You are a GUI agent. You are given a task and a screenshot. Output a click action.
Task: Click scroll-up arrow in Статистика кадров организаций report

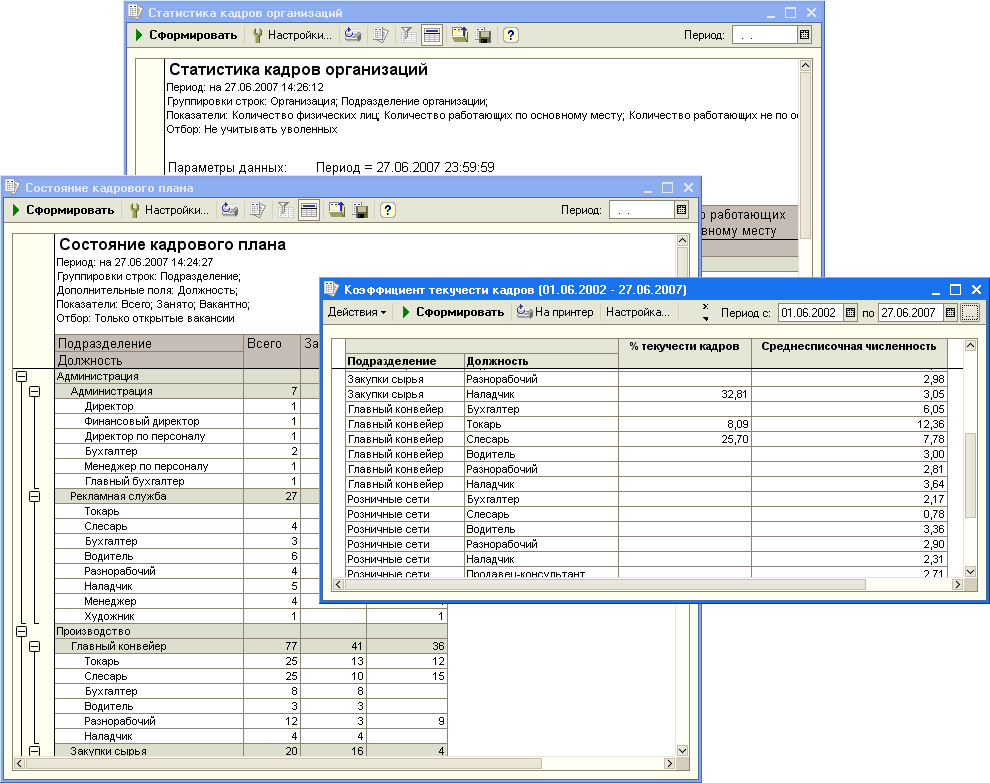coord(805,65)
